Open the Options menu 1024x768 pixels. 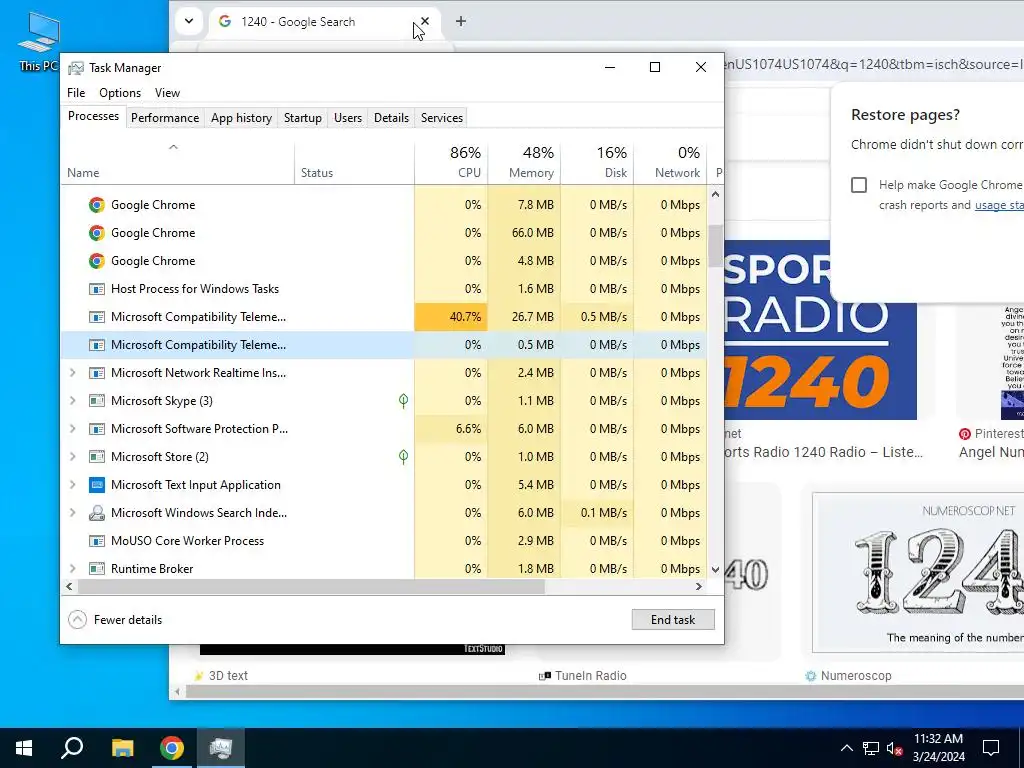point(120,93)
